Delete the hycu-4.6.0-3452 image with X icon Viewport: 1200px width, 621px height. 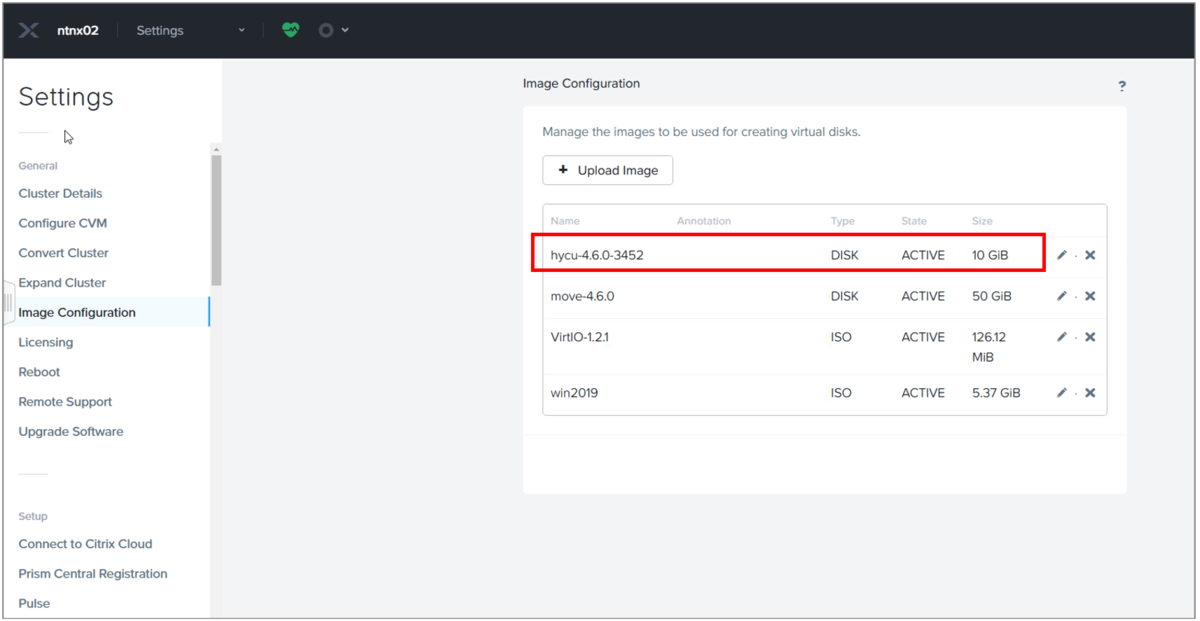coord(1090,255)
